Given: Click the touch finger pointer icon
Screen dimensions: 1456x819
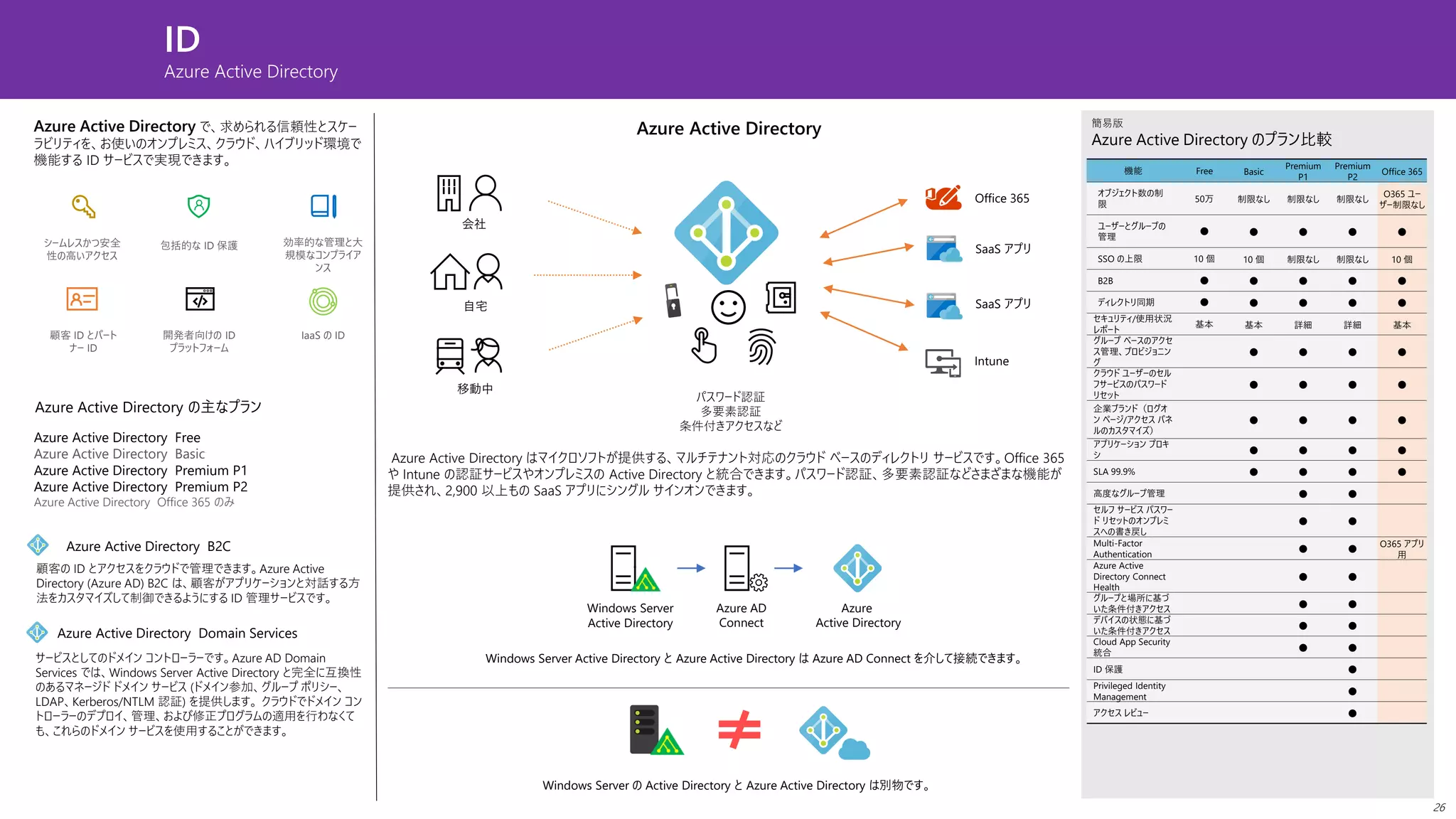Looking at the screenshot, I should click(x=704, y=346).
